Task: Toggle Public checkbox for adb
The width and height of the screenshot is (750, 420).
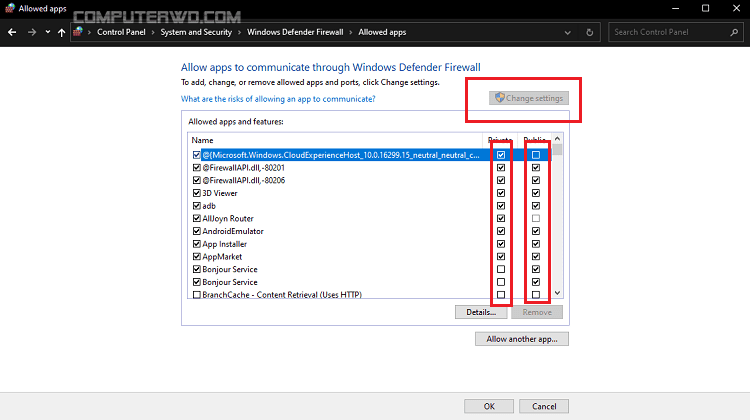Action: pyautogui.click(x=536, y=206)
